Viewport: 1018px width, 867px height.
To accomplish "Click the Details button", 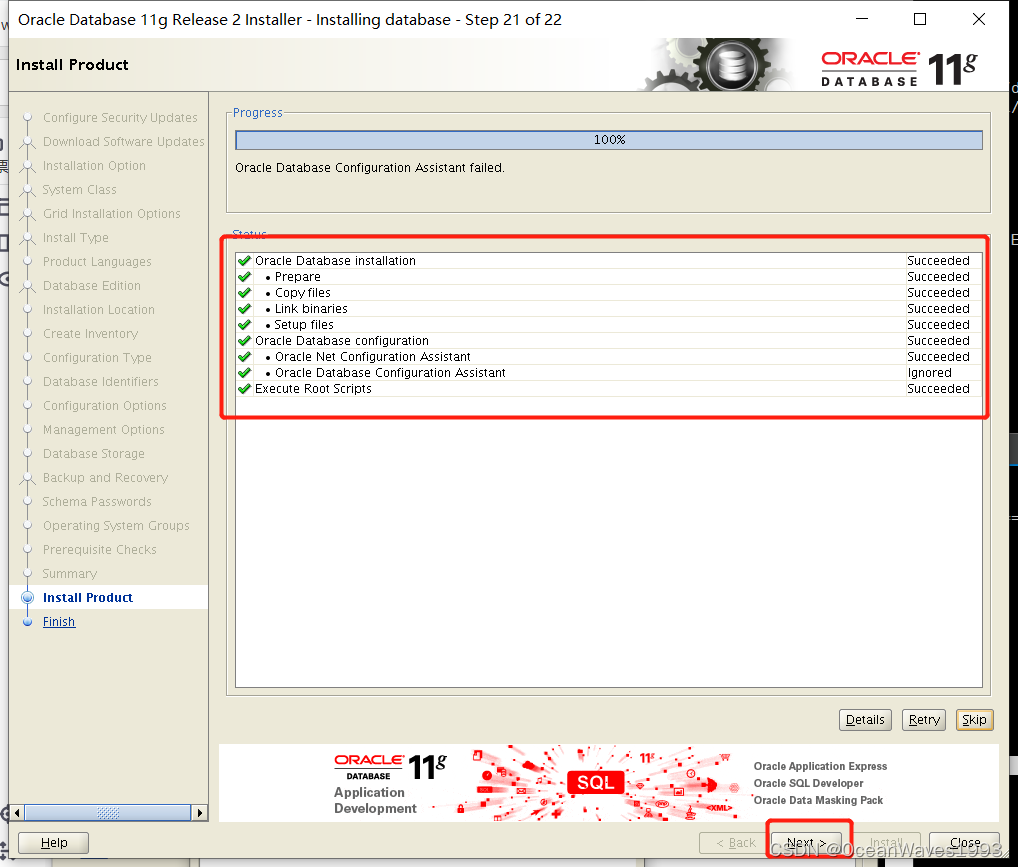I will [x=865, y=720].
